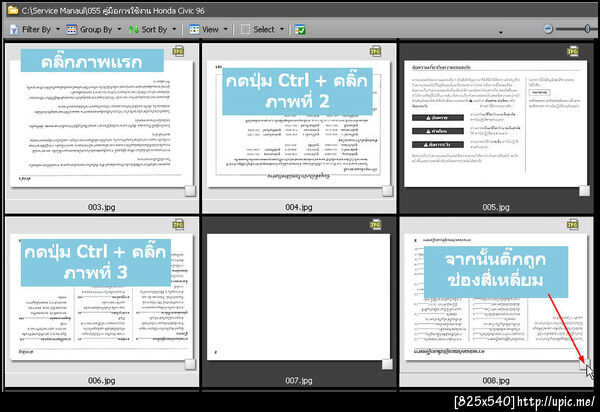Click the file name 004.jpg
This screenshot has height=412, width=600.
pos(298,207)
